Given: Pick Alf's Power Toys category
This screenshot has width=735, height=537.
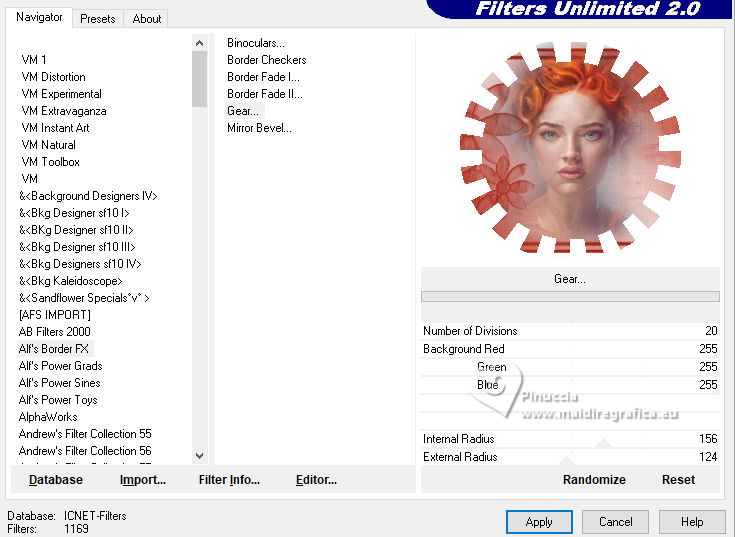Looking at the screenshot, I should (58, 400).
